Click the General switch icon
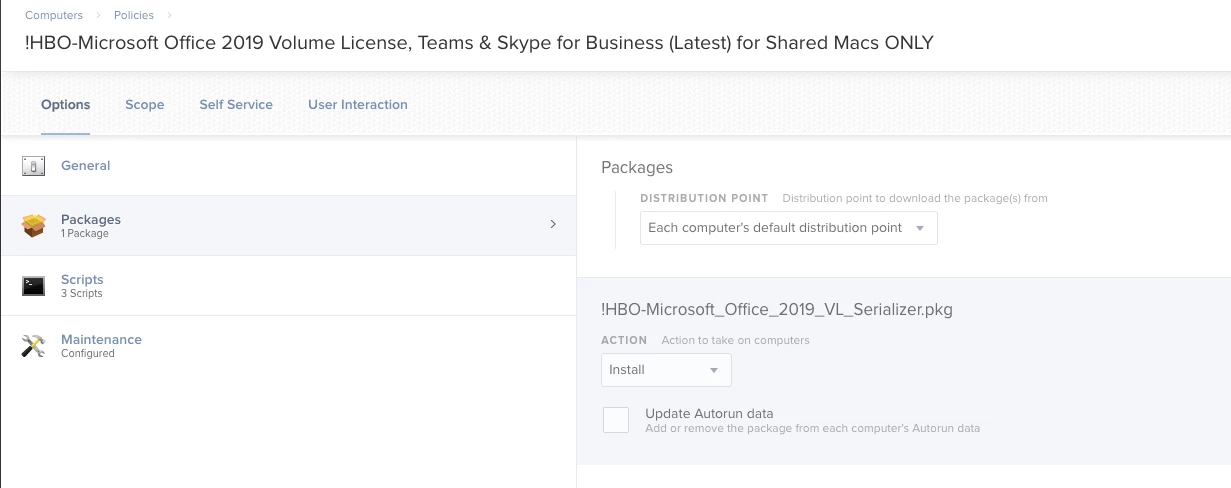Viewport: 1231px width, 488px height. tap(34, 166)
